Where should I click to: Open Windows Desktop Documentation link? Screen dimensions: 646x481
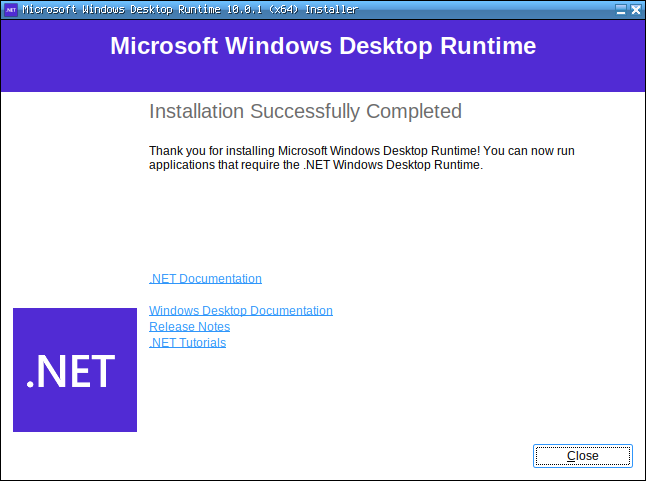[x=240, y=311]
